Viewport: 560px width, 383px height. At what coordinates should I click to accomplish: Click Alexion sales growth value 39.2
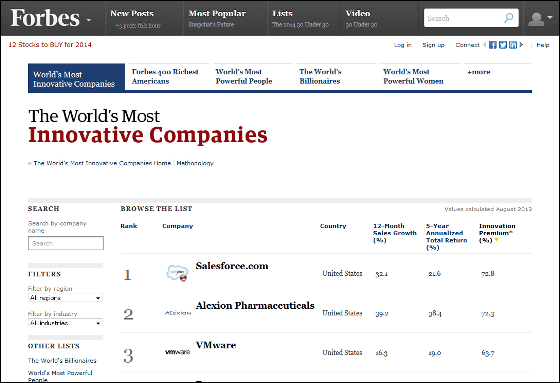click(x=382, y=313)
